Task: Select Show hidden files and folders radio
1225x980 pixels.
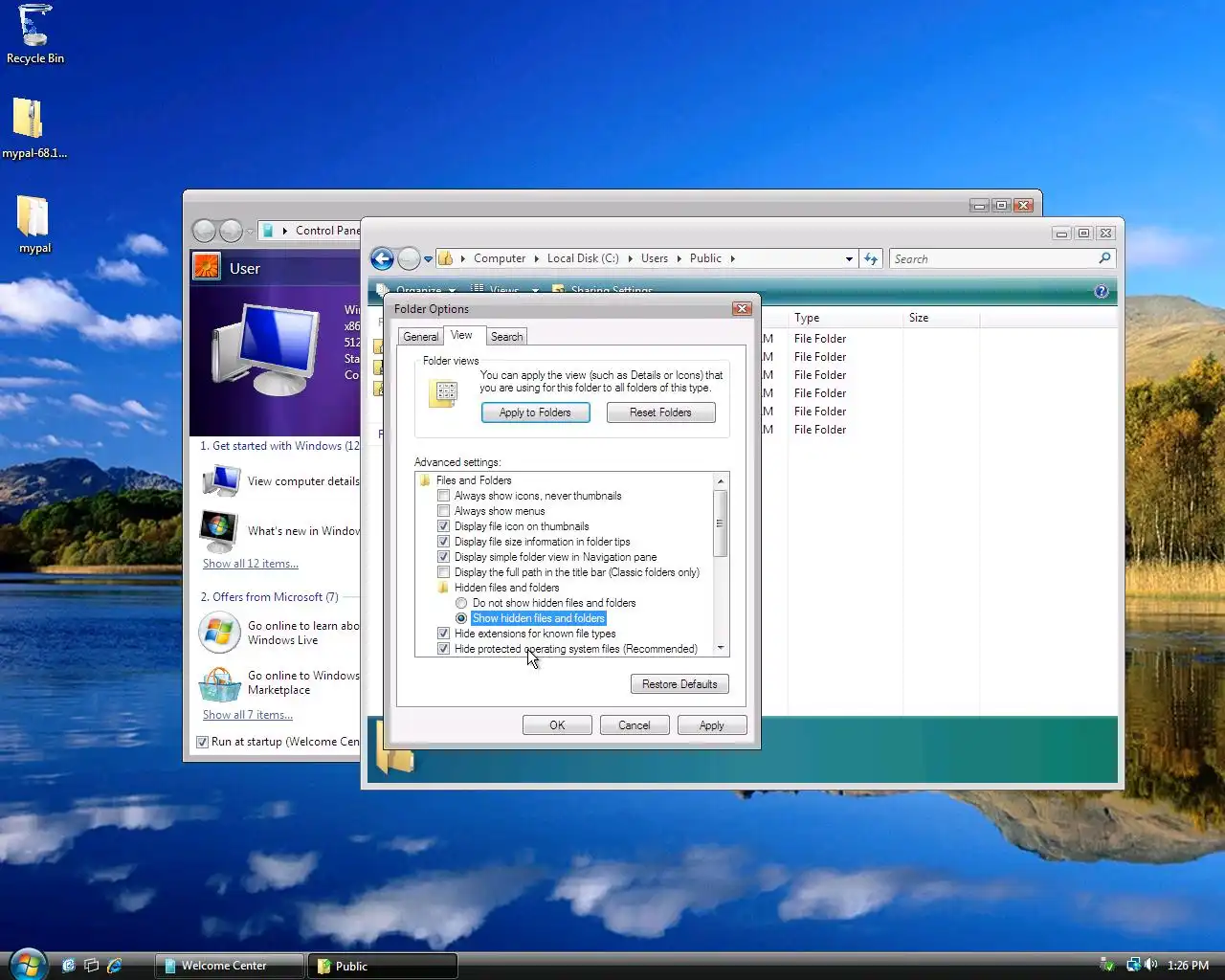Action: [x=461, y=618]
